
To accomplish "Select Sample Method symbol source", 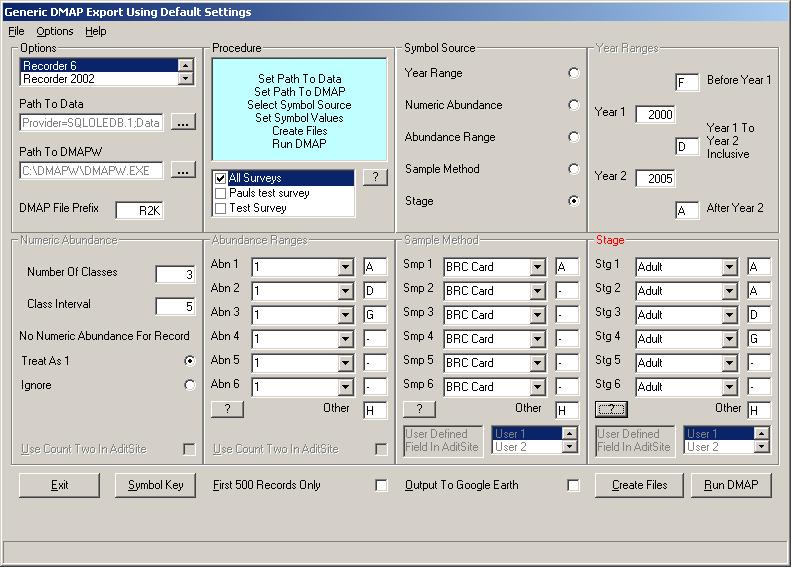I will (x=574, y=169).
